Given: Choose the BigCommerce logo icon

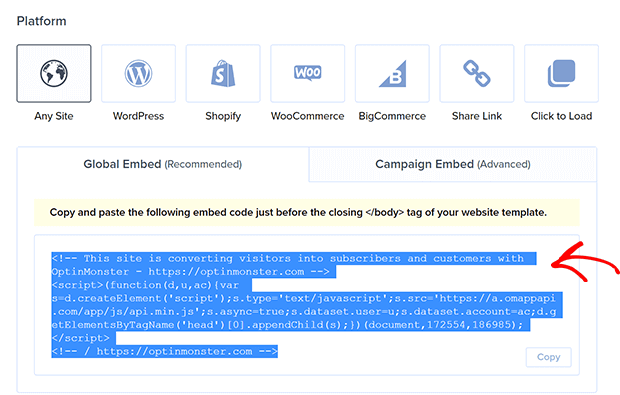Looking at the screenshot, I should coord(392,73).
